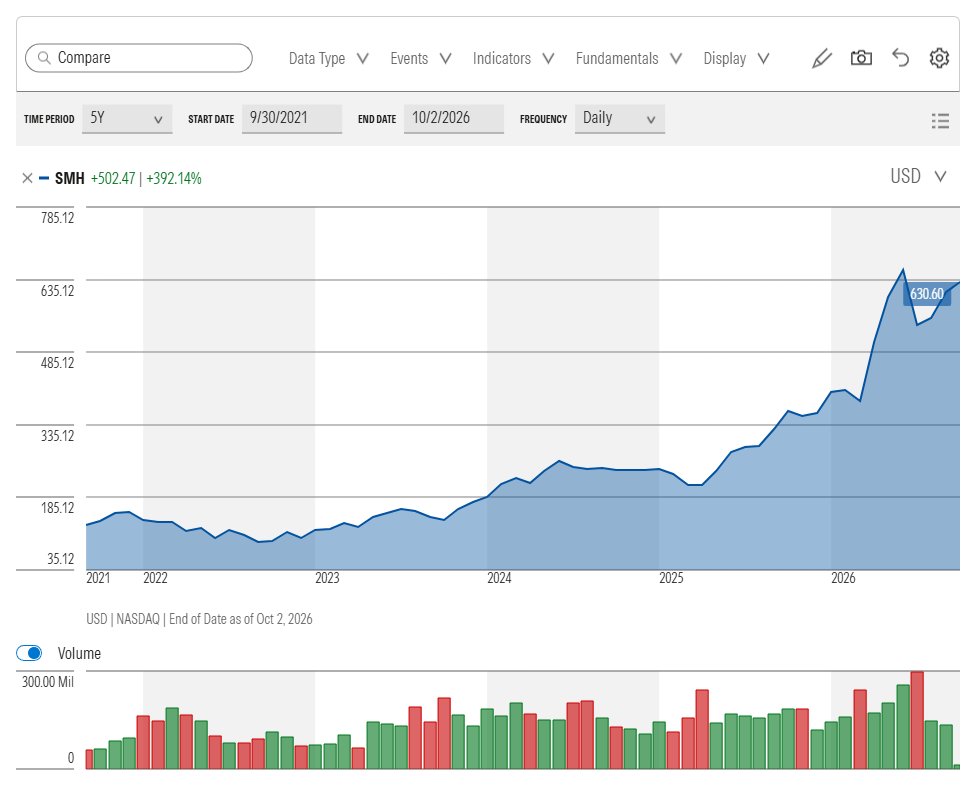Image resolution: width=976 pixels, height=785 pixels.
Task: Click the search magnifier icon in Compare
Action: click(44, 58)
